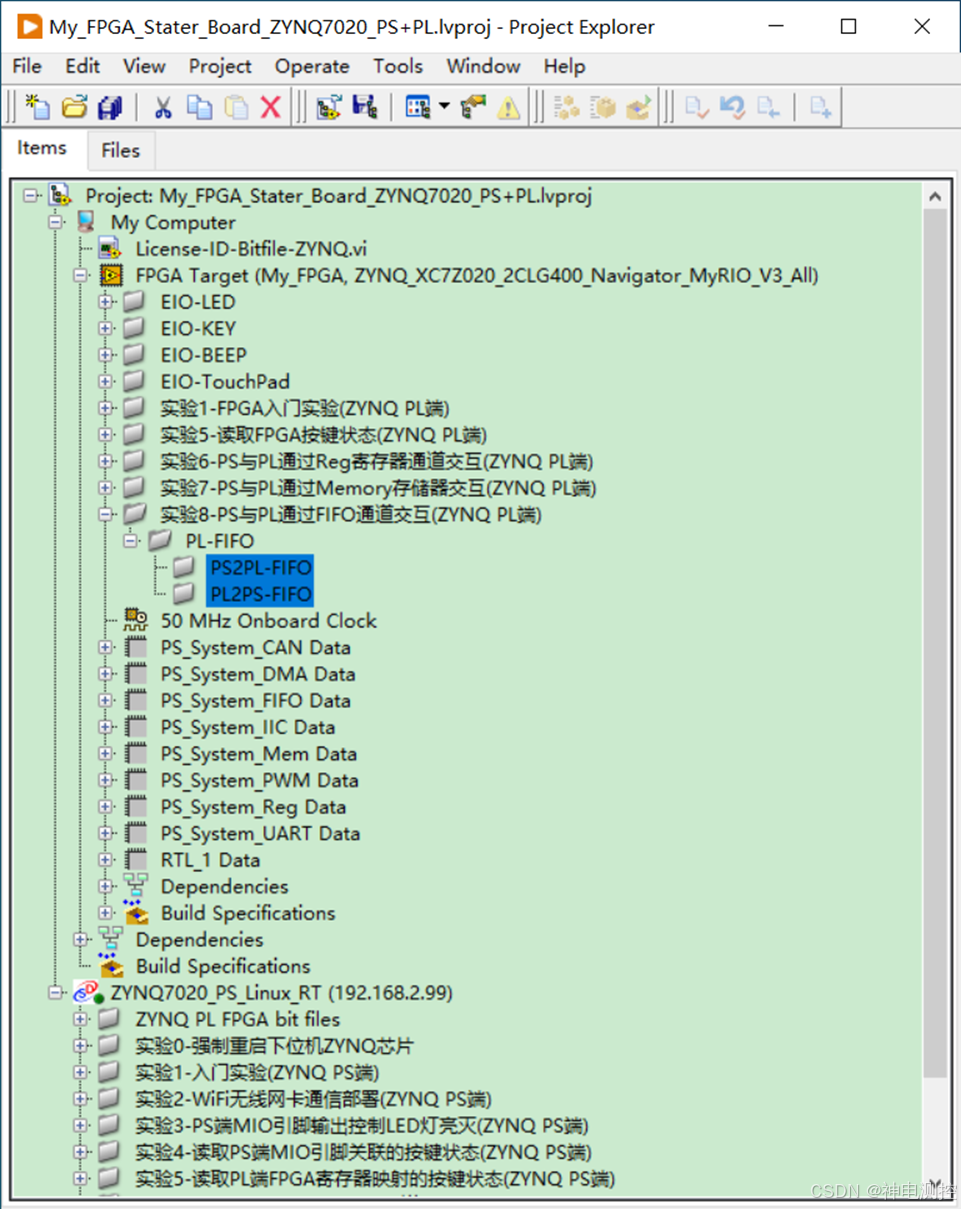Click the ZYNQ7020_PS_Linux_RT target icon
The image size is (961, 1209).
87,993
